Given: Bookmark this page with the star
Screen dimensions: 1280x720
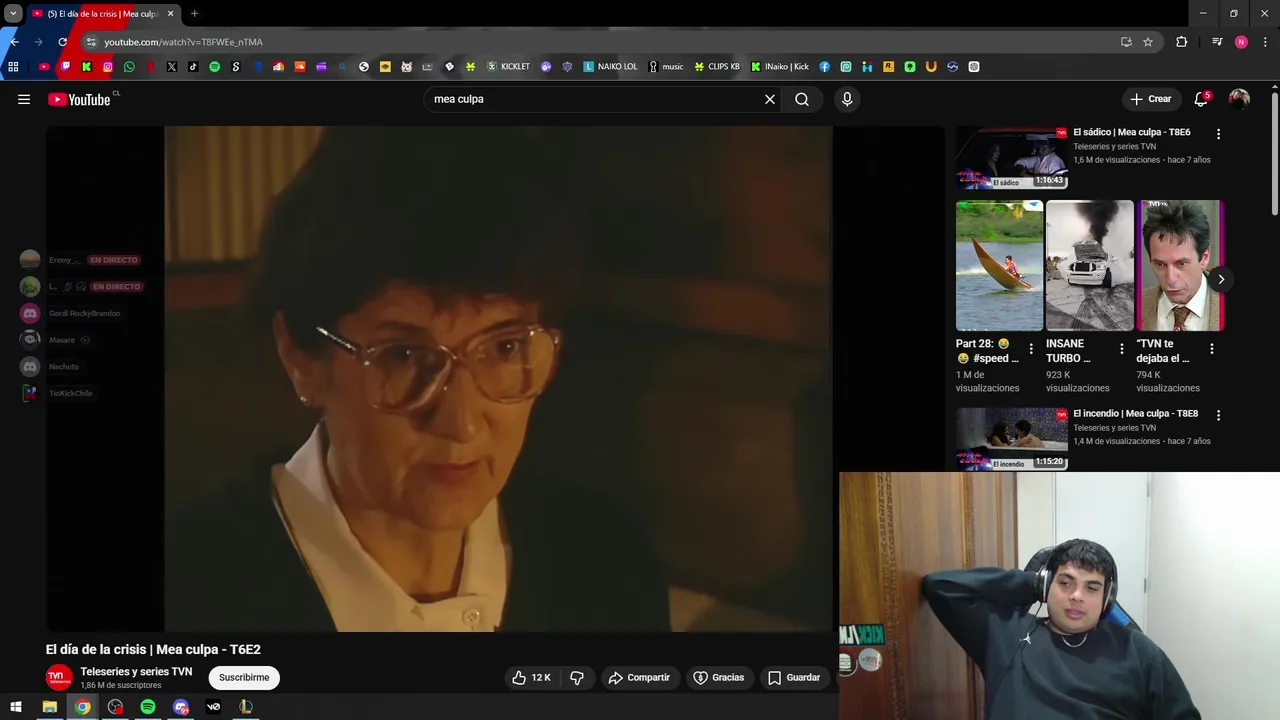Looking at the screenshot, I should coord(1148,42).
